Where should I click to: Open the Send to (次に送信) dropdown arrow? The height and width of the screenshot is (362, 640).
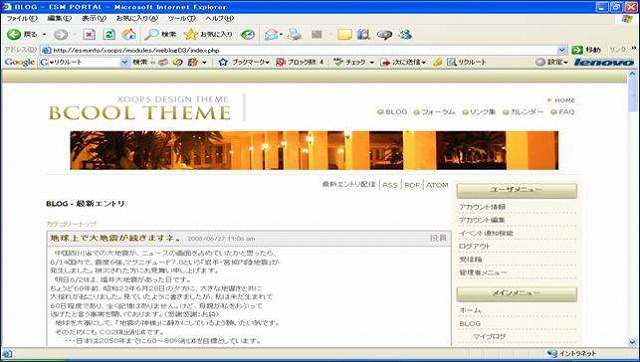(x=424, y=62)
